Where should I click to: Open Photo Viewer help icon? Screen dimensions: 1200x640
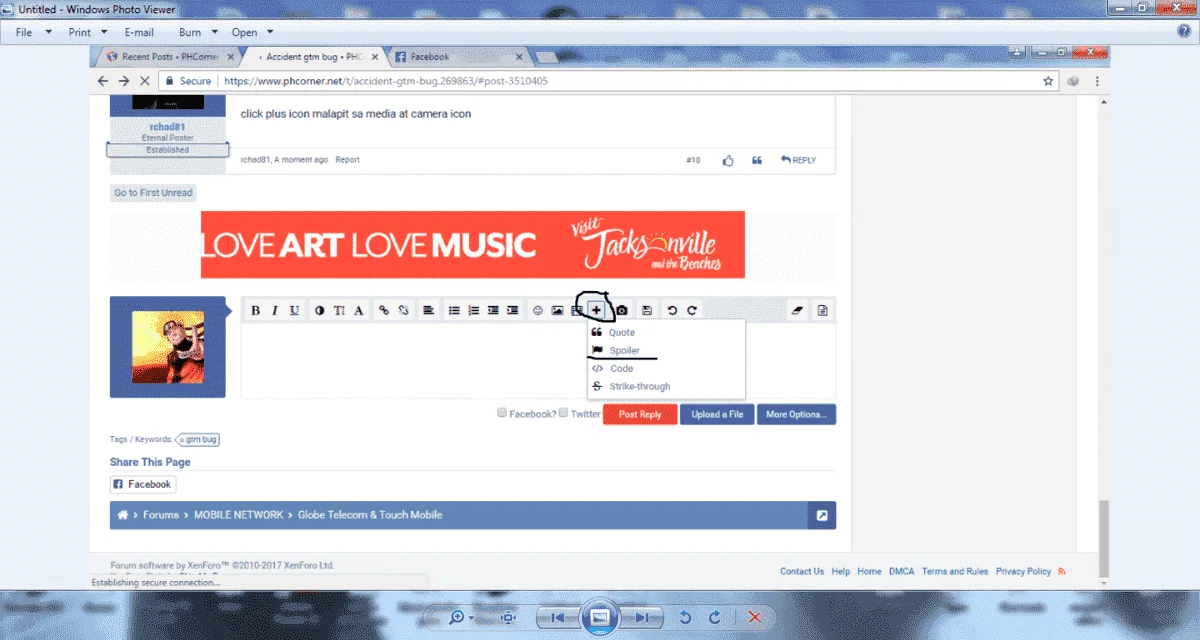(1183, 32)
